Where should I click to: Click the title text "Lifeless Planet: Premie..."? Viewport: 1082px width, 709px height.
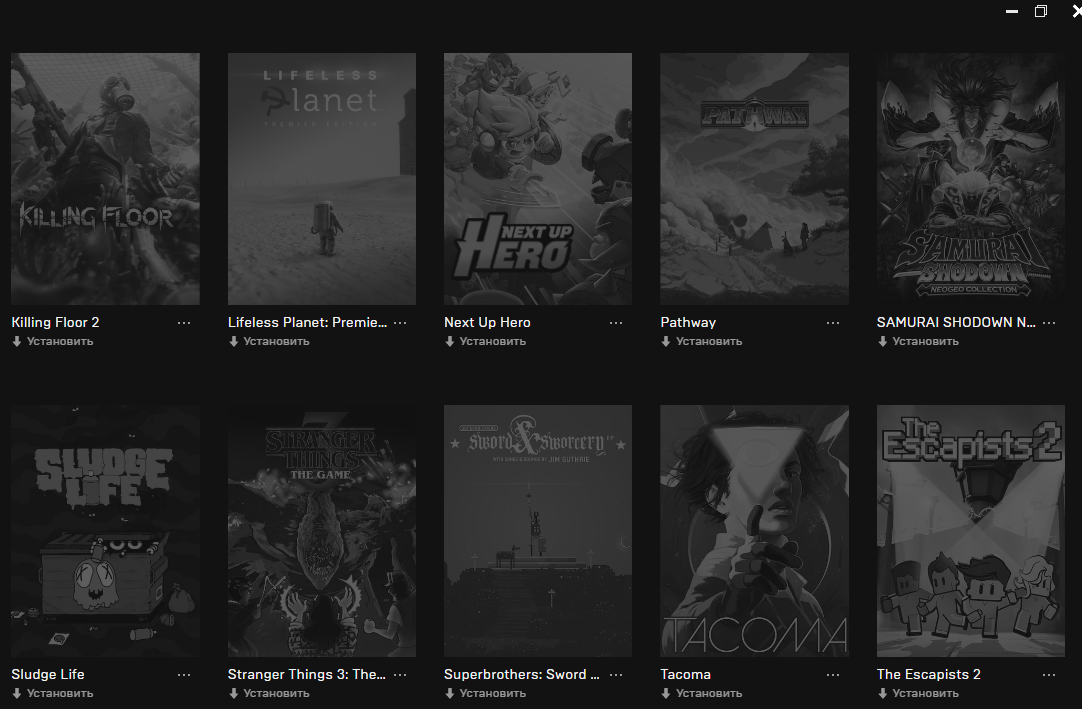307,322
